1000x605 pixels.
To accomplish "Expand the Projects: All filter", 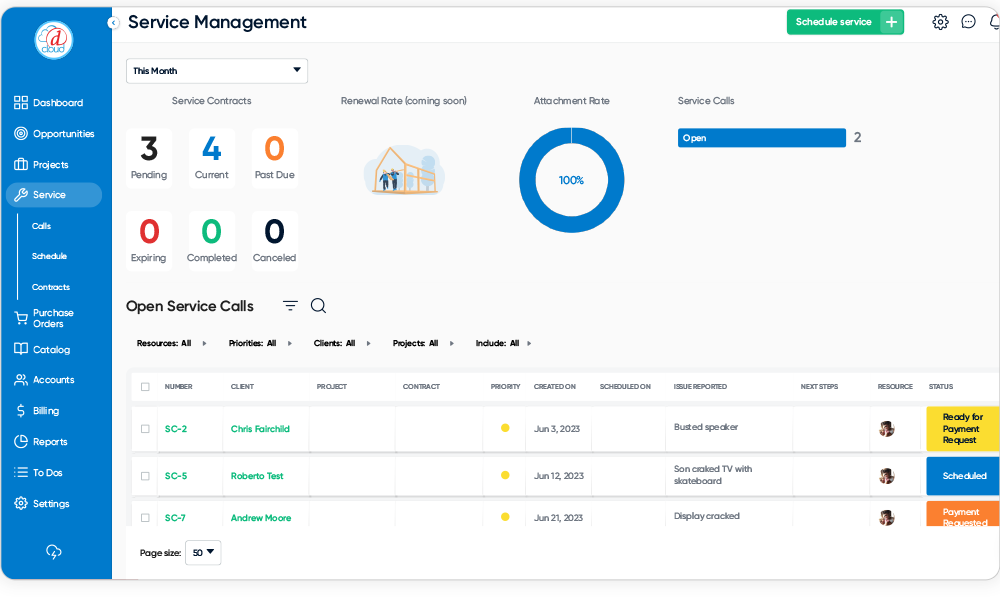I will (423, 344).
